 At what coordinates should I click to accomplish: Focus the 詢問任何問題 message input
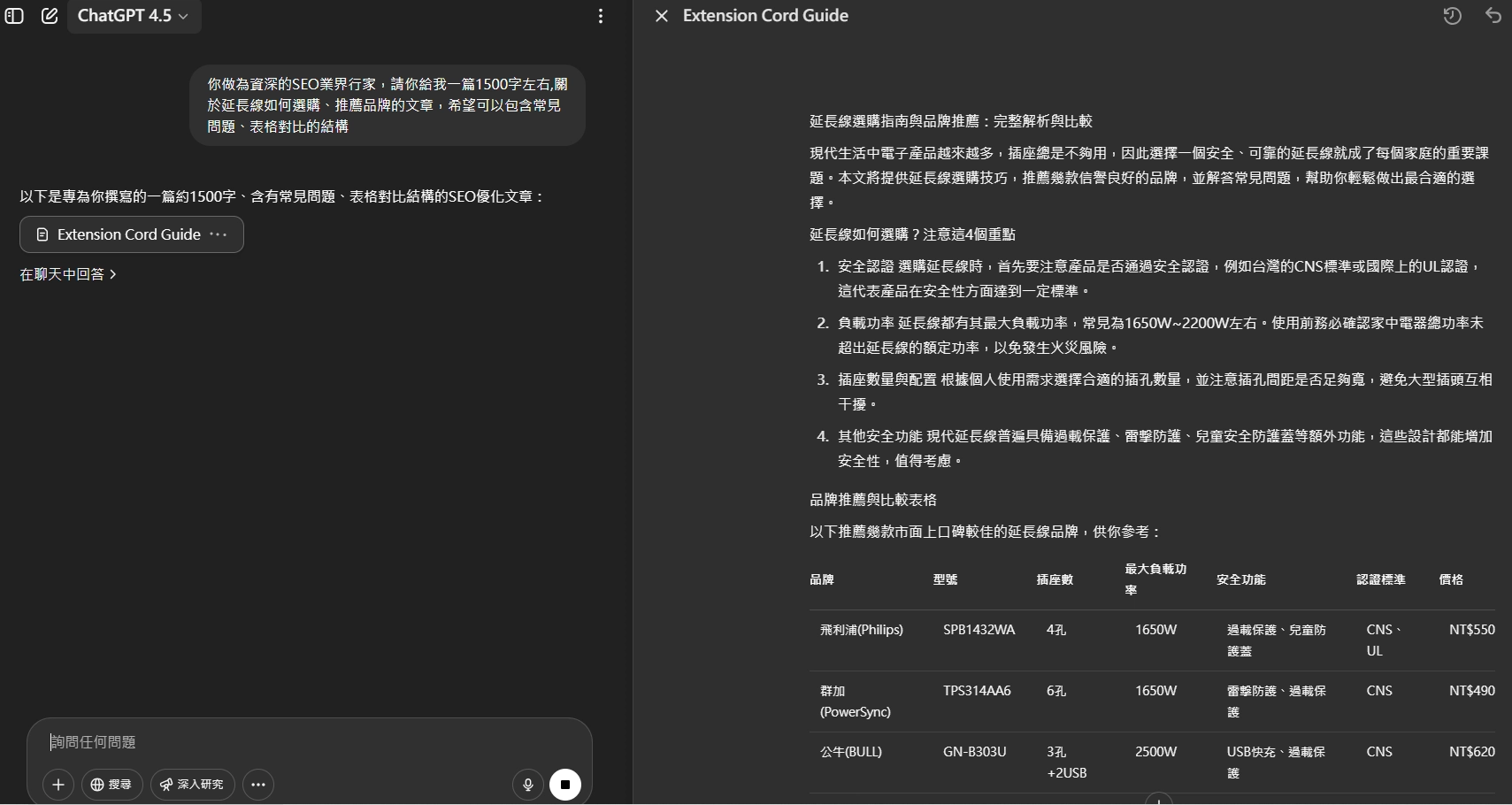click(310, 742)
